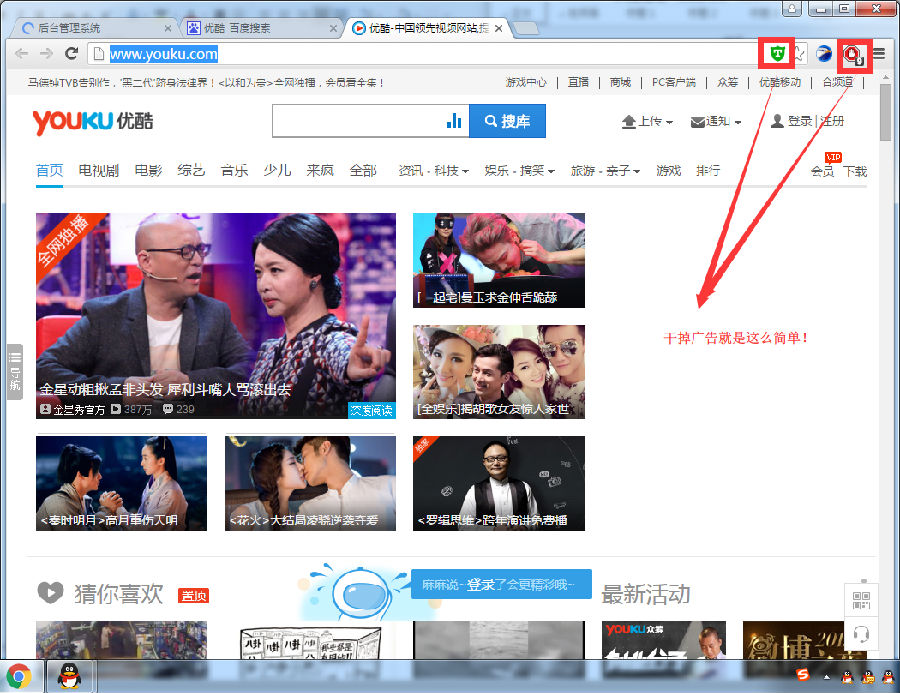Select the 综艺 navigation item
Screen dimensions: 900x693
(x=191, y=171)
